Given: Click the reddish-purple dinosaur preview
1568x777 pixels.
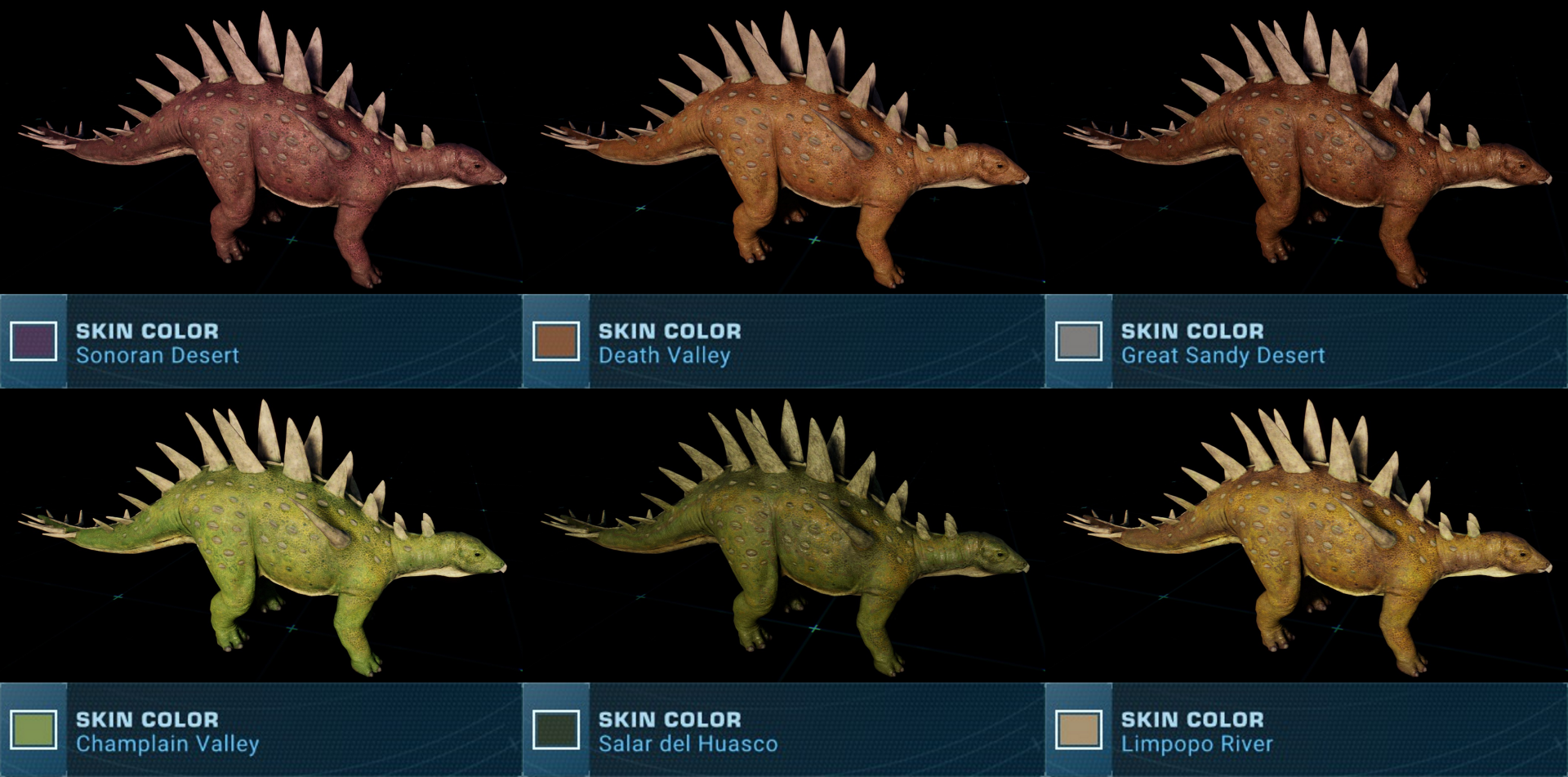Looking at the screenshot, I should click(x=261, y=150).
